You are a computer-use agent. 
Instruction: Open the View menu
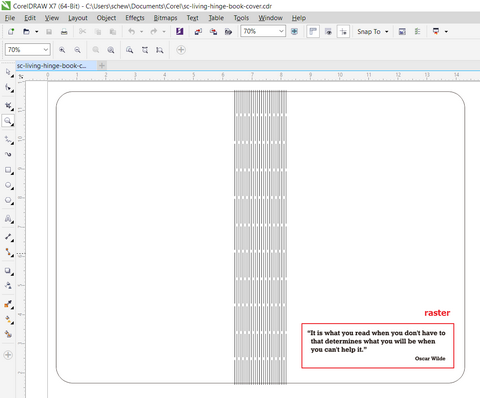52,18
